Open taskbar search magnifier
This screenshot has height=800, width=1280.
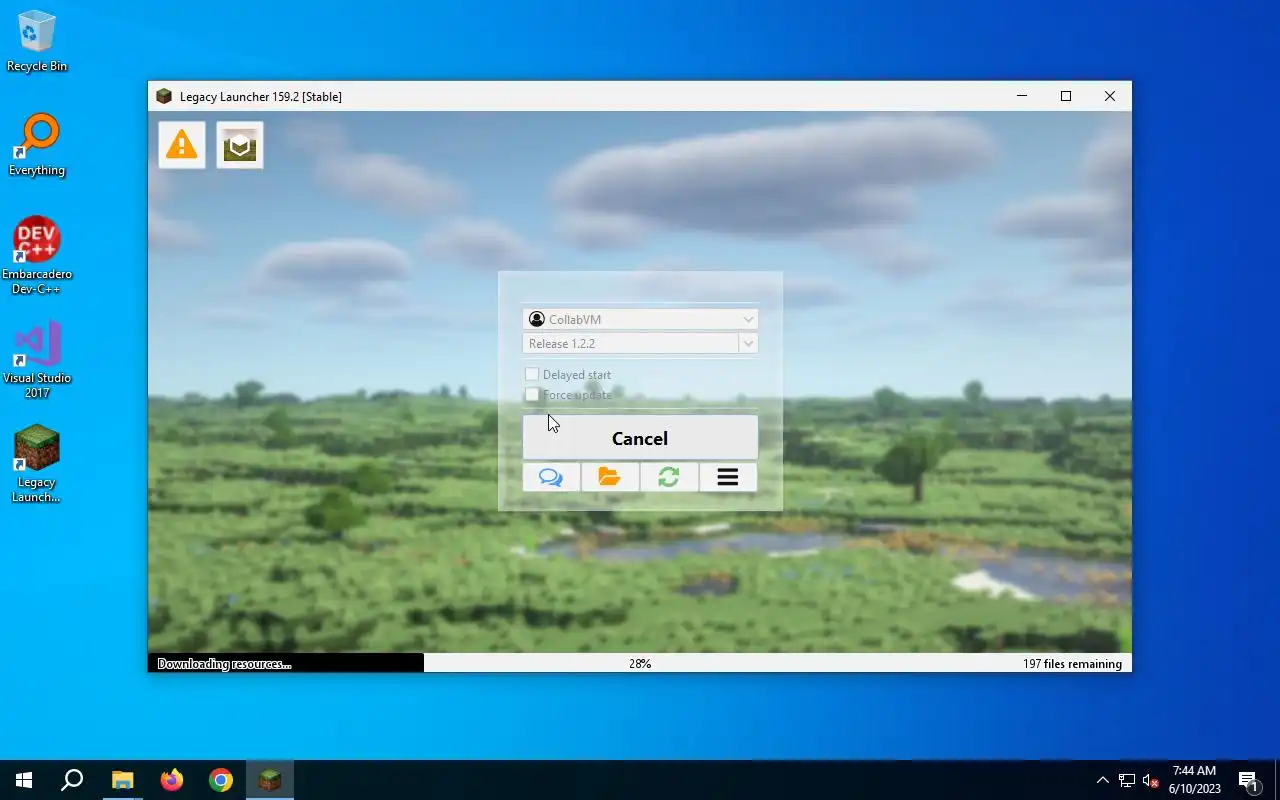point(72,780)
